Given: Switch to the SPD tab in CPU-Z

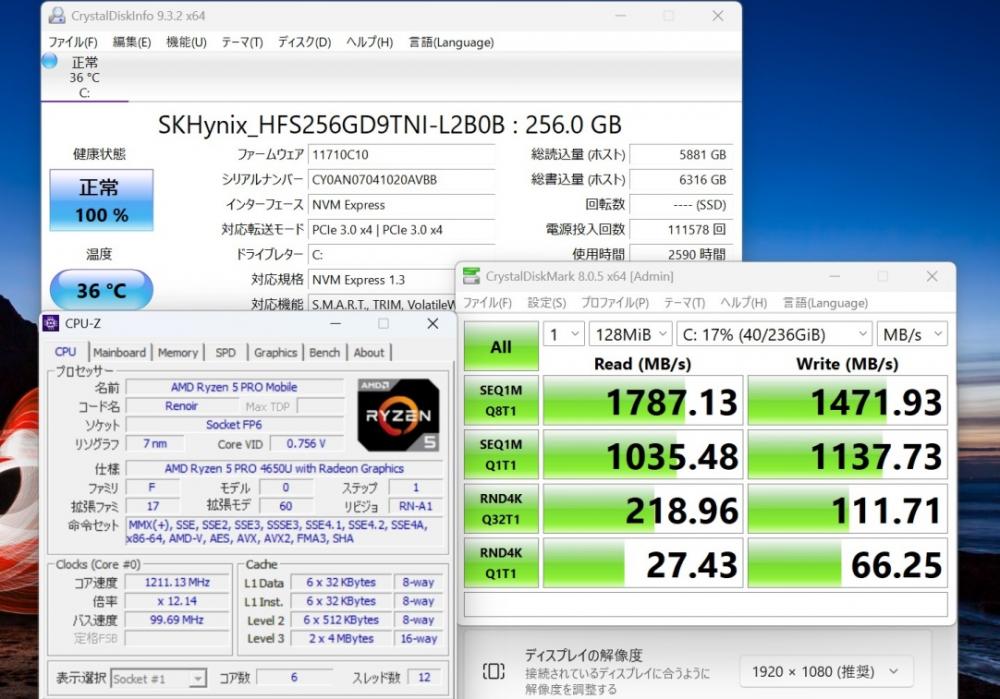Looking at the screenshot, I should tap(226, 352).
